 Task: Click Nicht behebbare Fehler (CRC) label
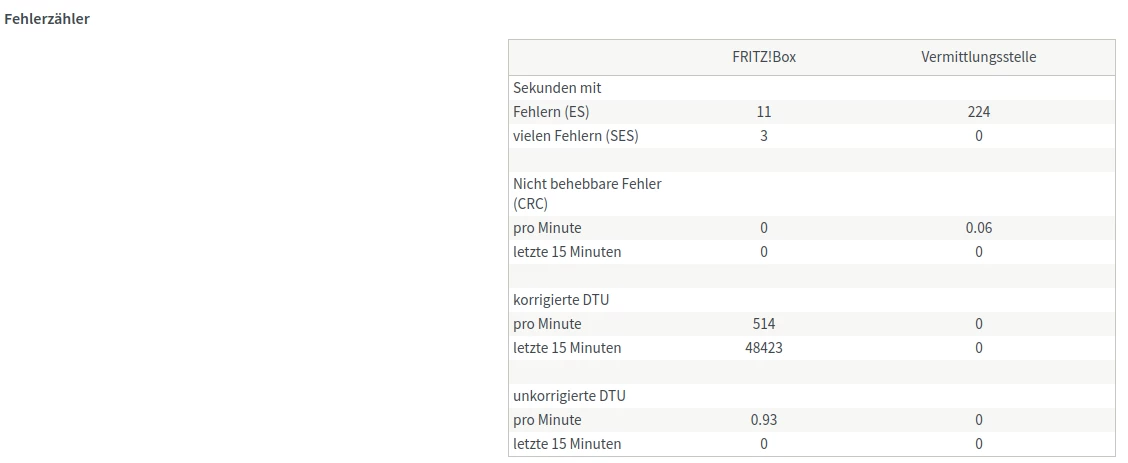pos(587,193)
